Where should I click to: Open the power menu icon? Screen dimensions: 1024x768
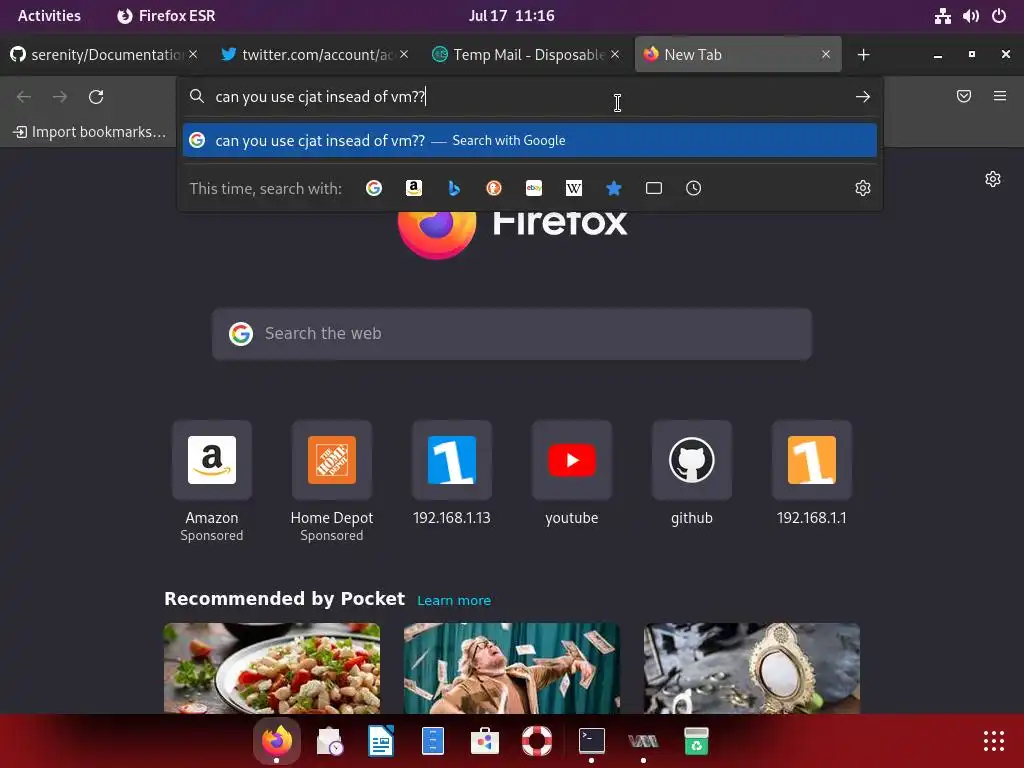[x=999, y=16]
